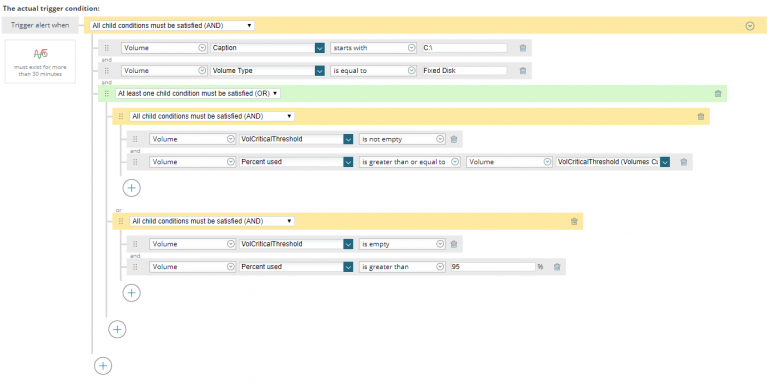The width and height of the screenshot is (768, 382).
Task: Delete the VolCriticalThreshold is not empty row
Action: (454, 139)
